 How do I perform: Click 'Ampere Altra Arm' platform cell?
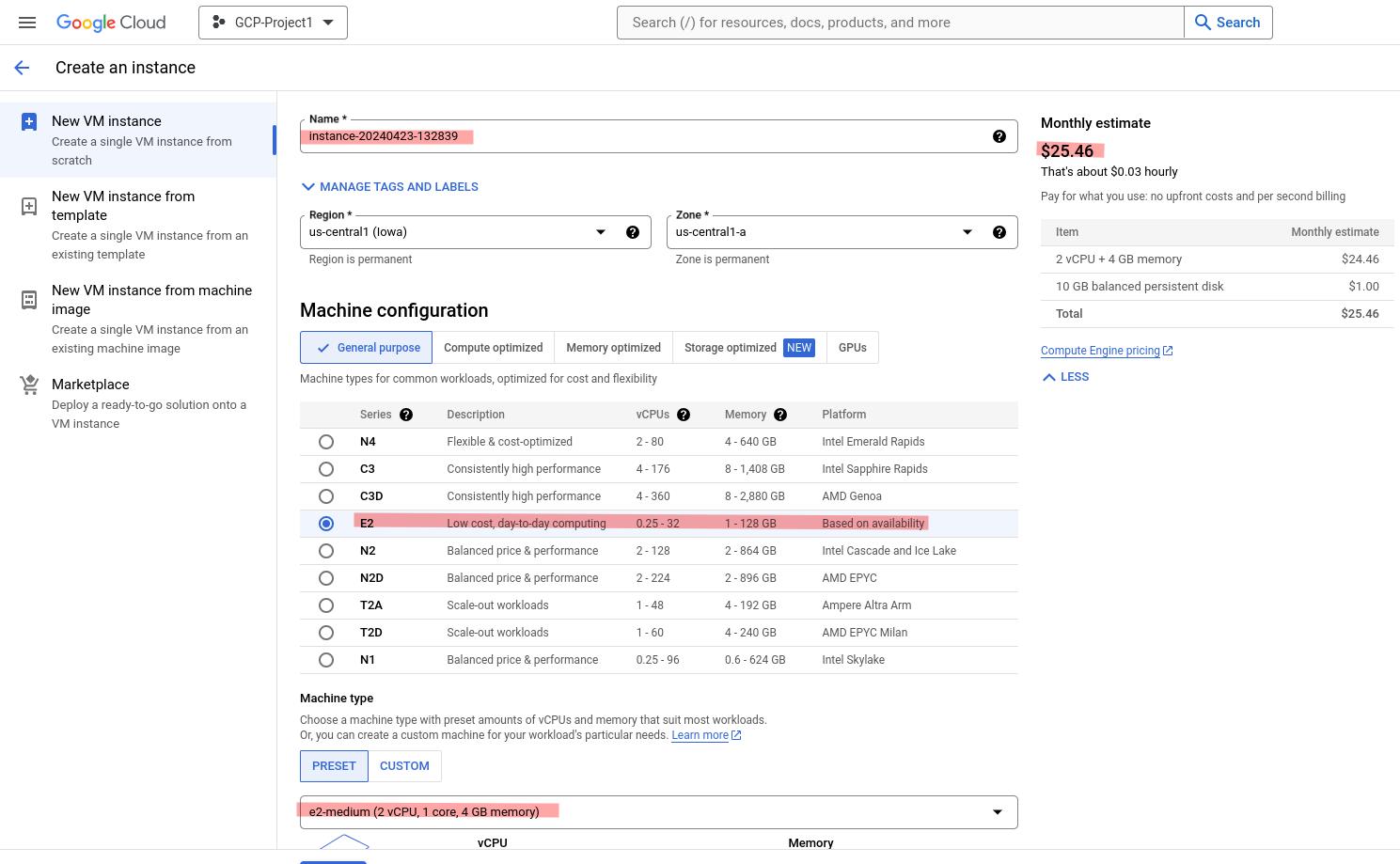(x=866, y=605)
